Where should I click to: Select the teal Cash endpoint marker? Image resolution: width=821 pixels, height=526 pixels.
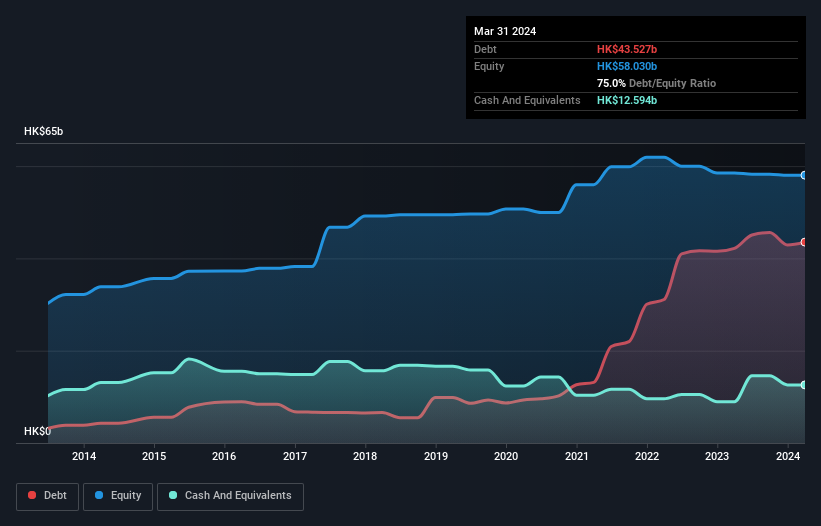point(804,385)
